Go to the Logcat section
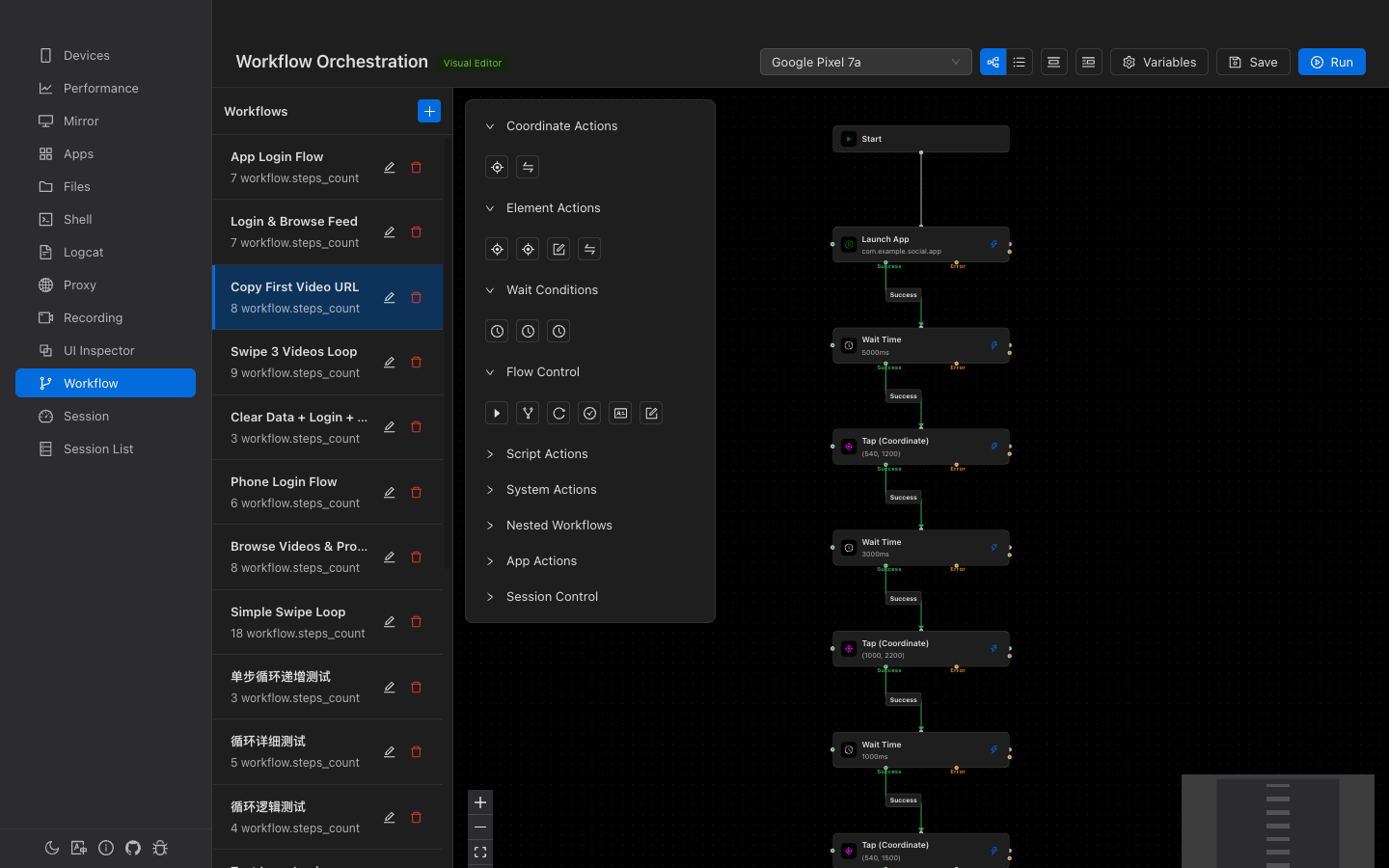The height and width of the screenshot is (868, 1389). coord(82,252)
